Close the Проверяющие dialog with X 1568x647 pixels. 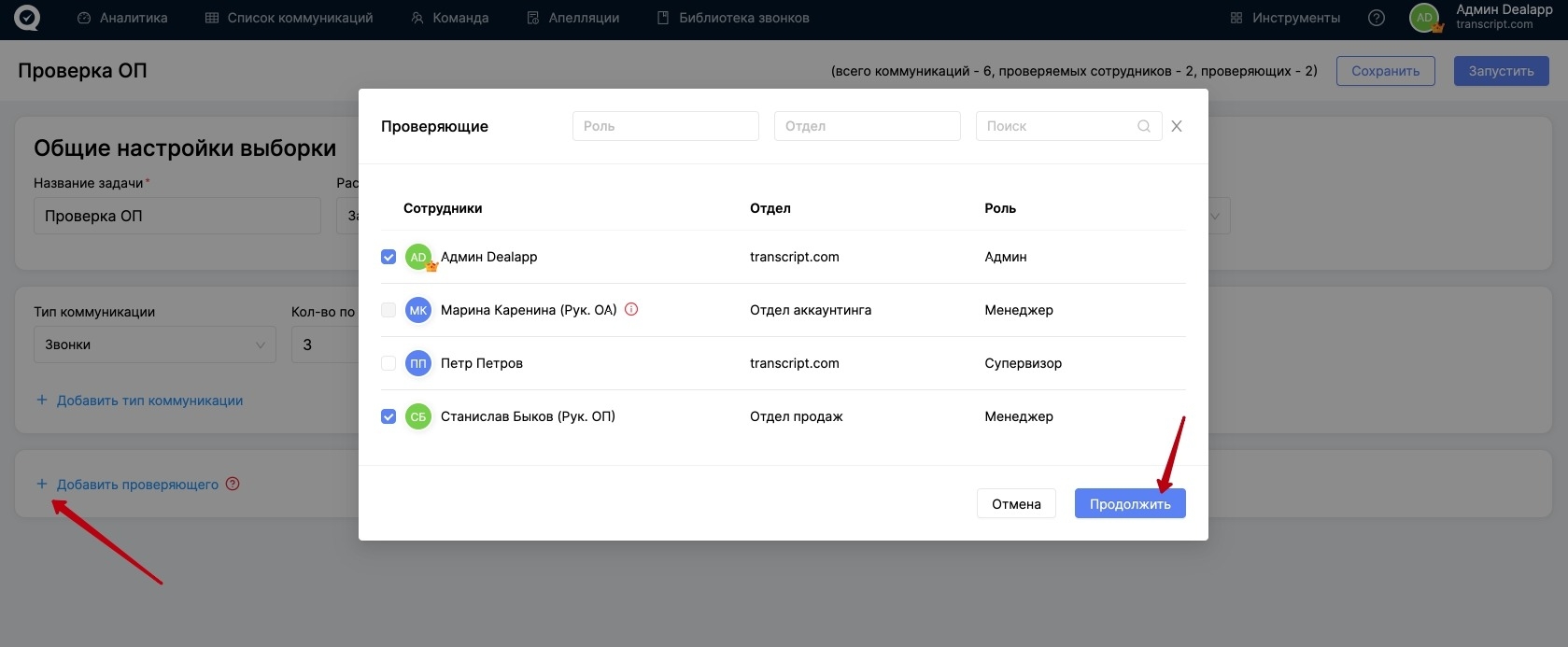click(x=1177, y=126)
